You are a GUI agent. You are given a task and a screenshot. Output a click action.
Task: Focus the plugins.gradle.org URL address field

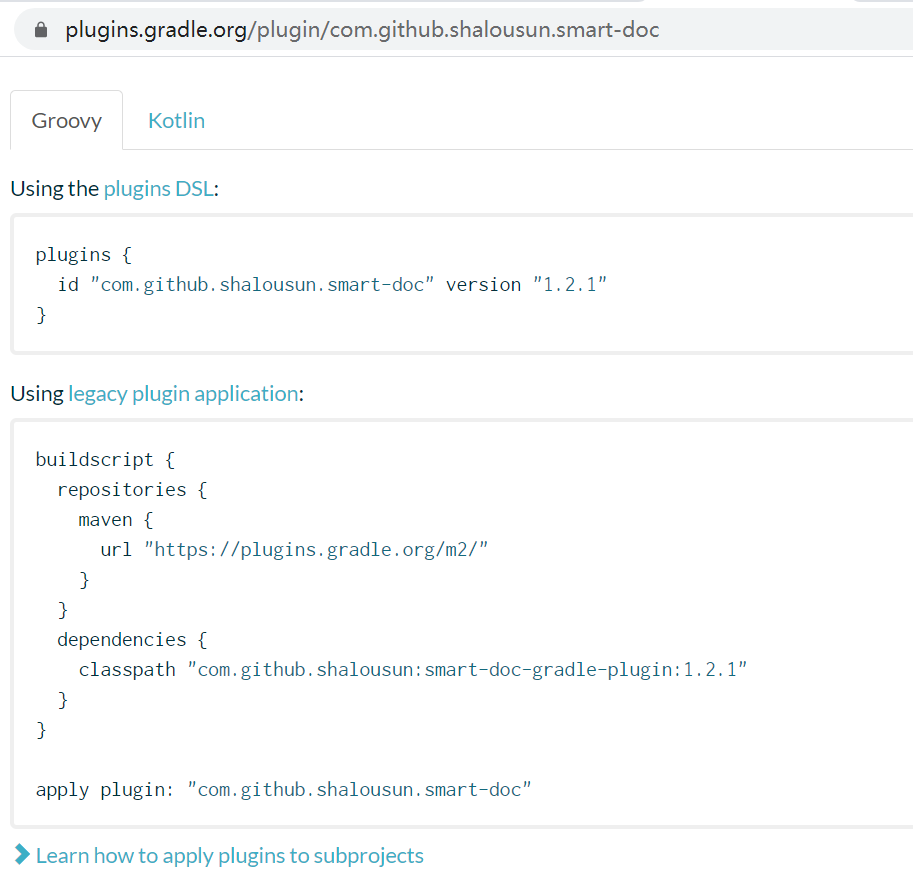pos(362,30)
